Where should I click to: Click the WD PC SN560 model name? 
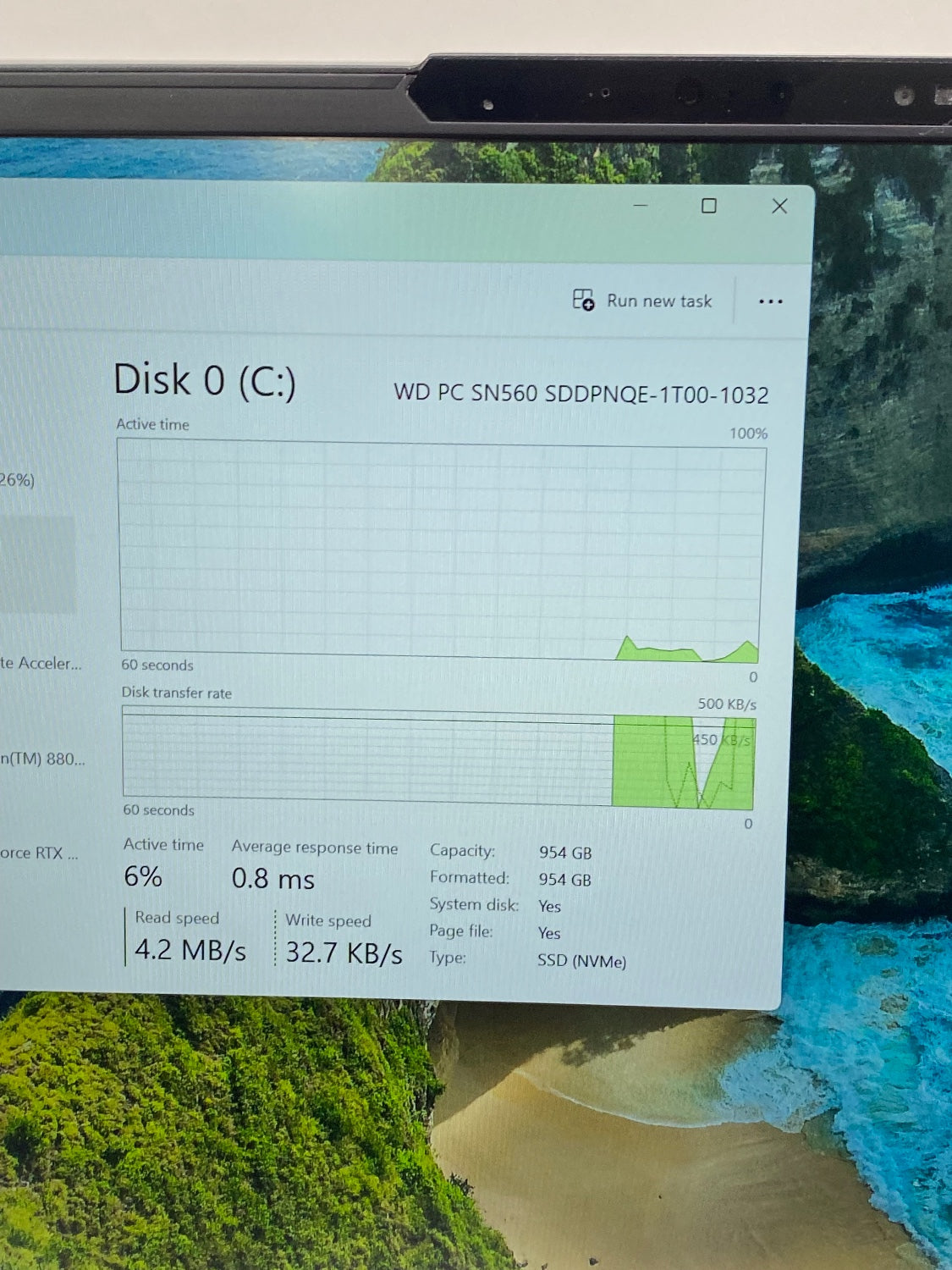click(581, 395)
